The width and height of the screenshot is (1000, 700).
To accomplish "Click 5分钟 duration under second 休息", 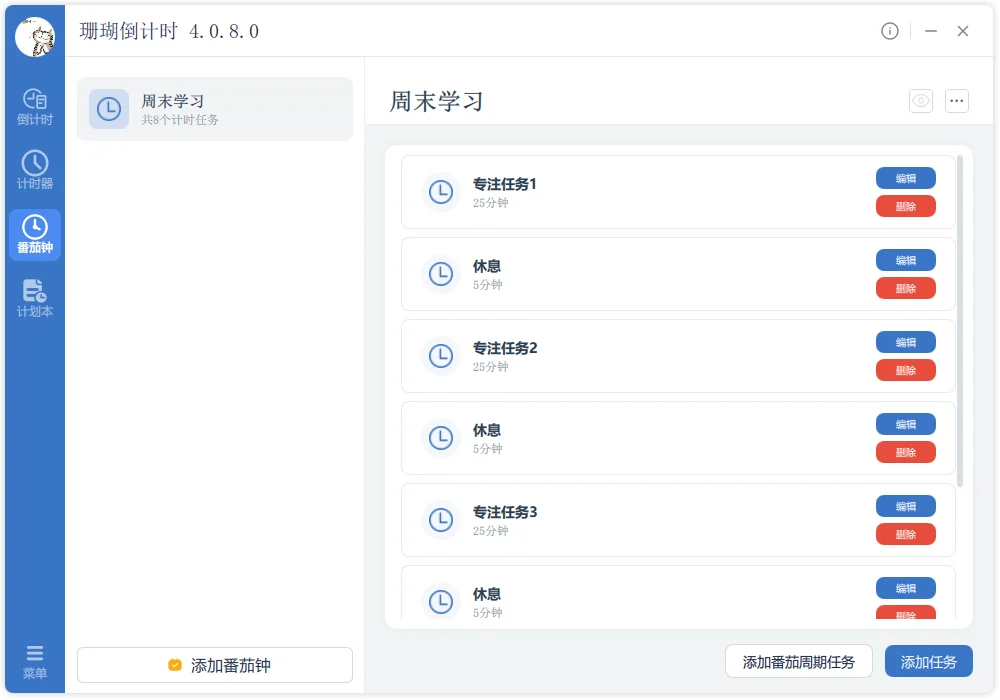I will [x=487, y=449].
